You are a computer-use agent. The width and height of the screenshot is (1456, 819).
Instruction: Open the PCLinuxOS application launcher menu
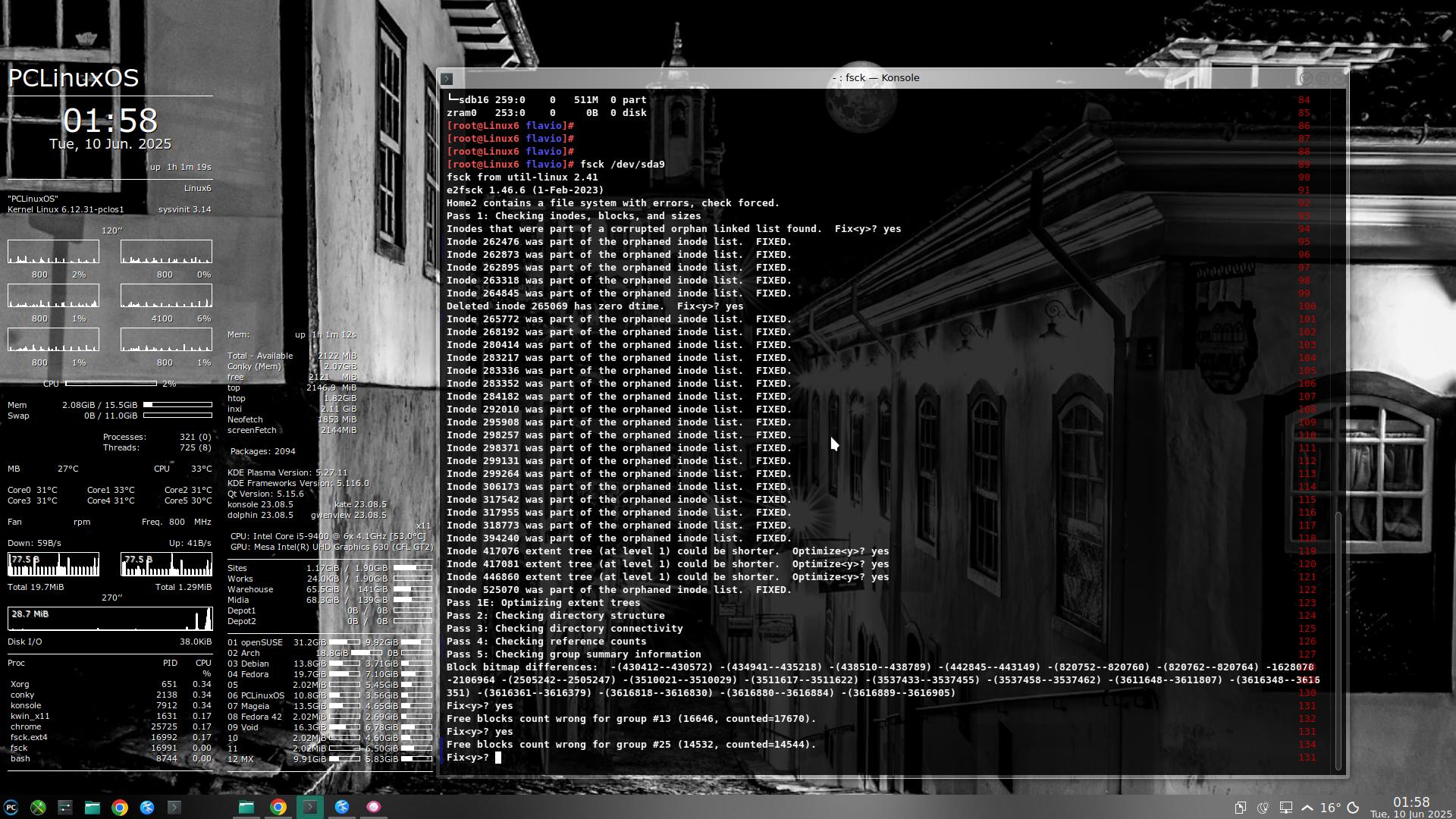coord(11,808)
